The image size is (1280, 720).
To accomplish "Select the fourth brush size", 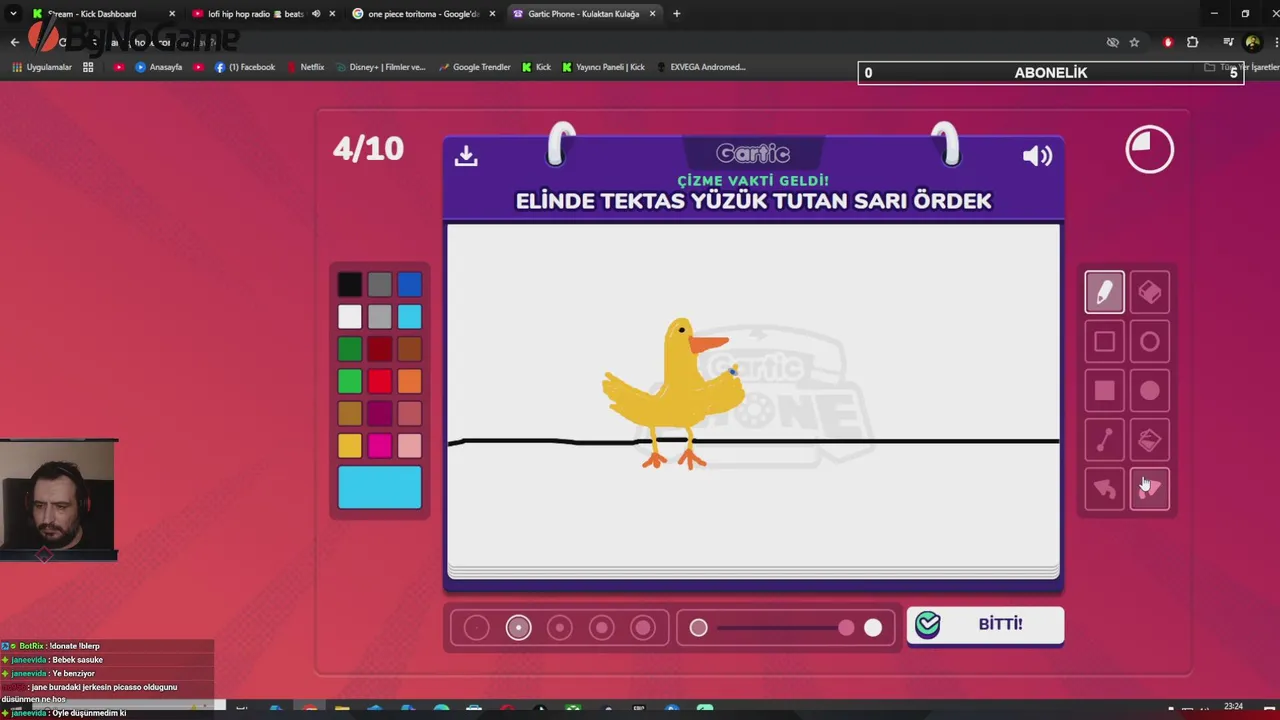I will click(602, 627).
